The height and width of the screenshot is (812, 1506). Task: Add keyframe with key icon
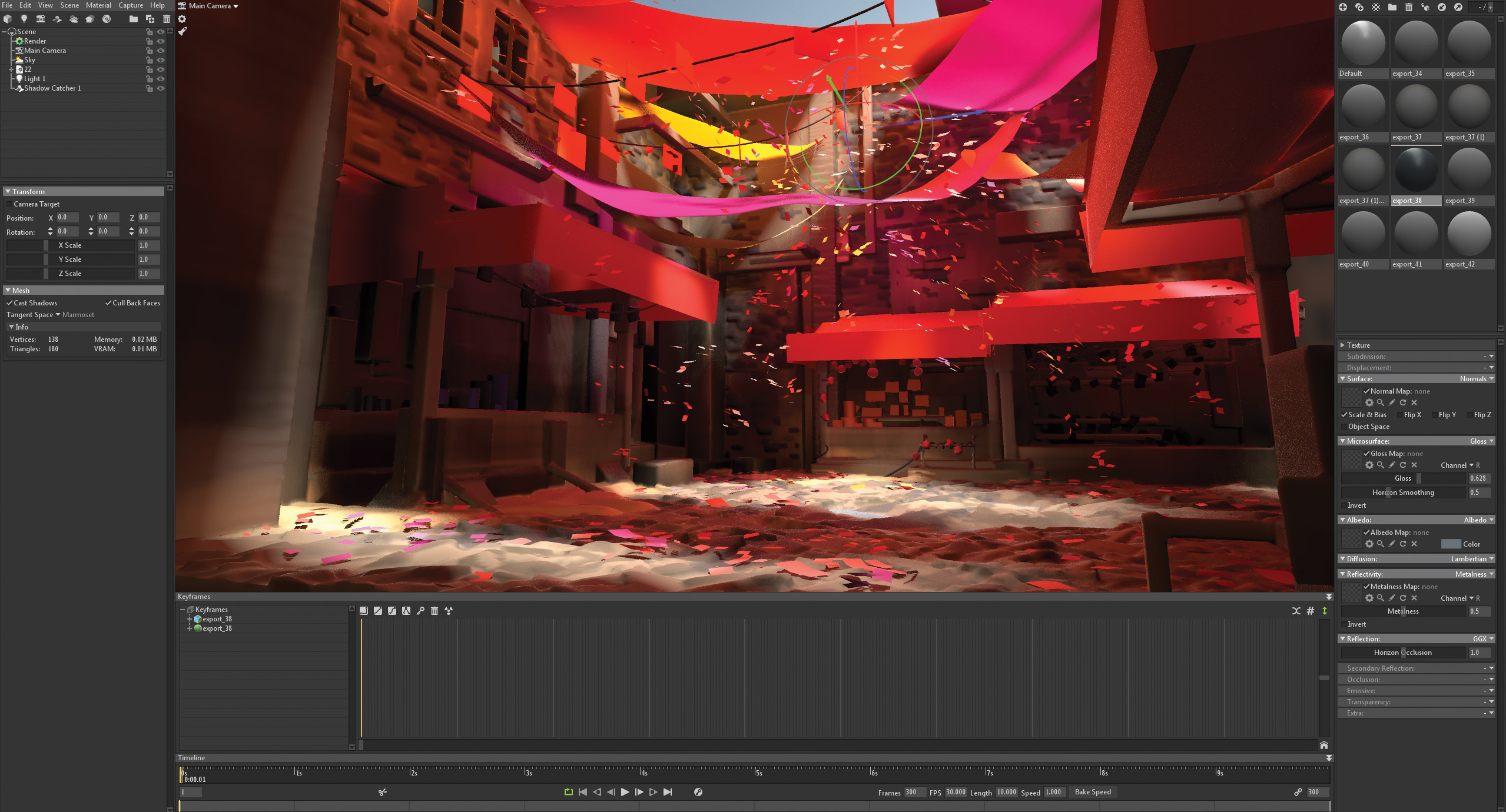(x=420, y=611)
